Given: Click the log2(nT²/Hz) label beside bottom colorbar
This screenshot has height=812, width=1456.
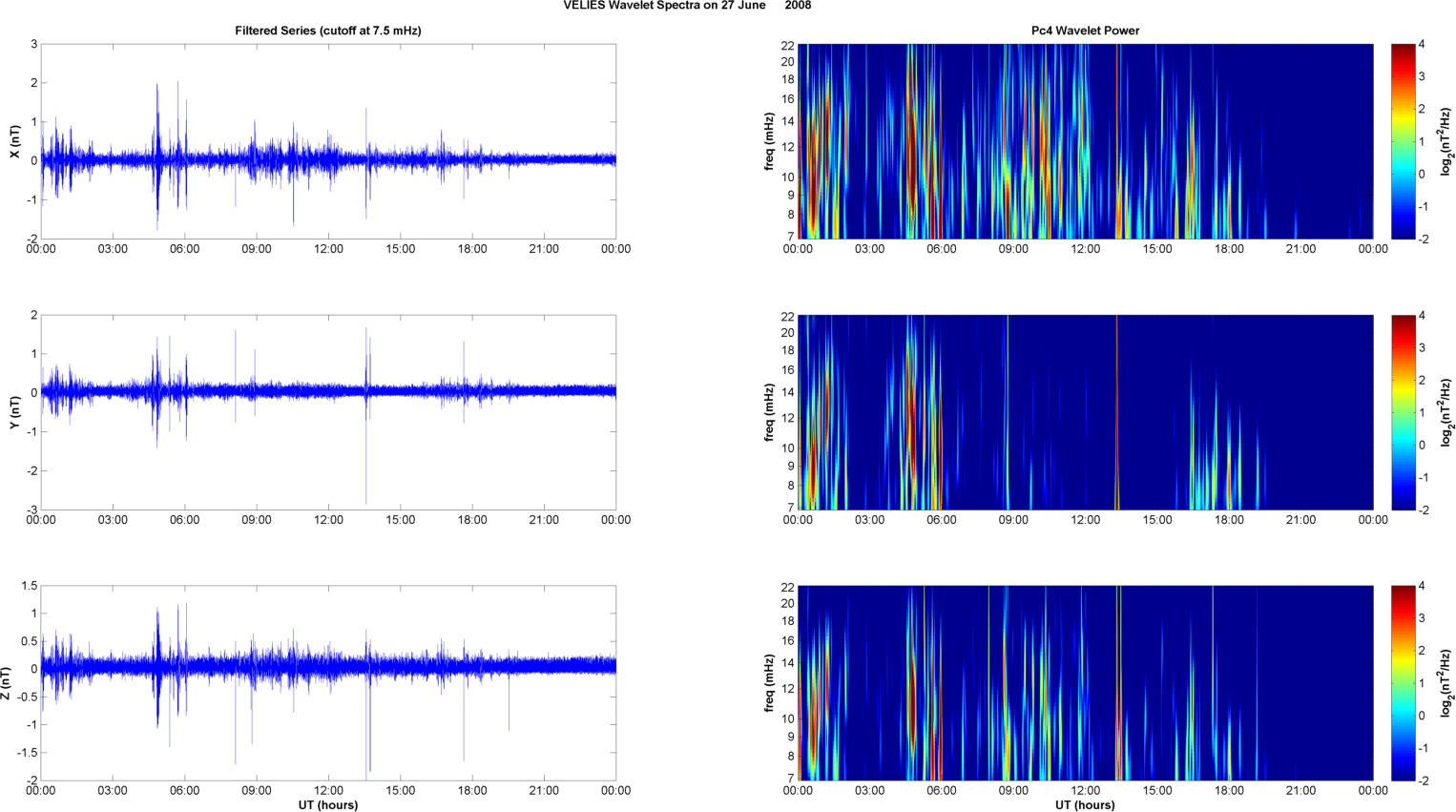Looking at the screenshot, I should (1447, 683).
